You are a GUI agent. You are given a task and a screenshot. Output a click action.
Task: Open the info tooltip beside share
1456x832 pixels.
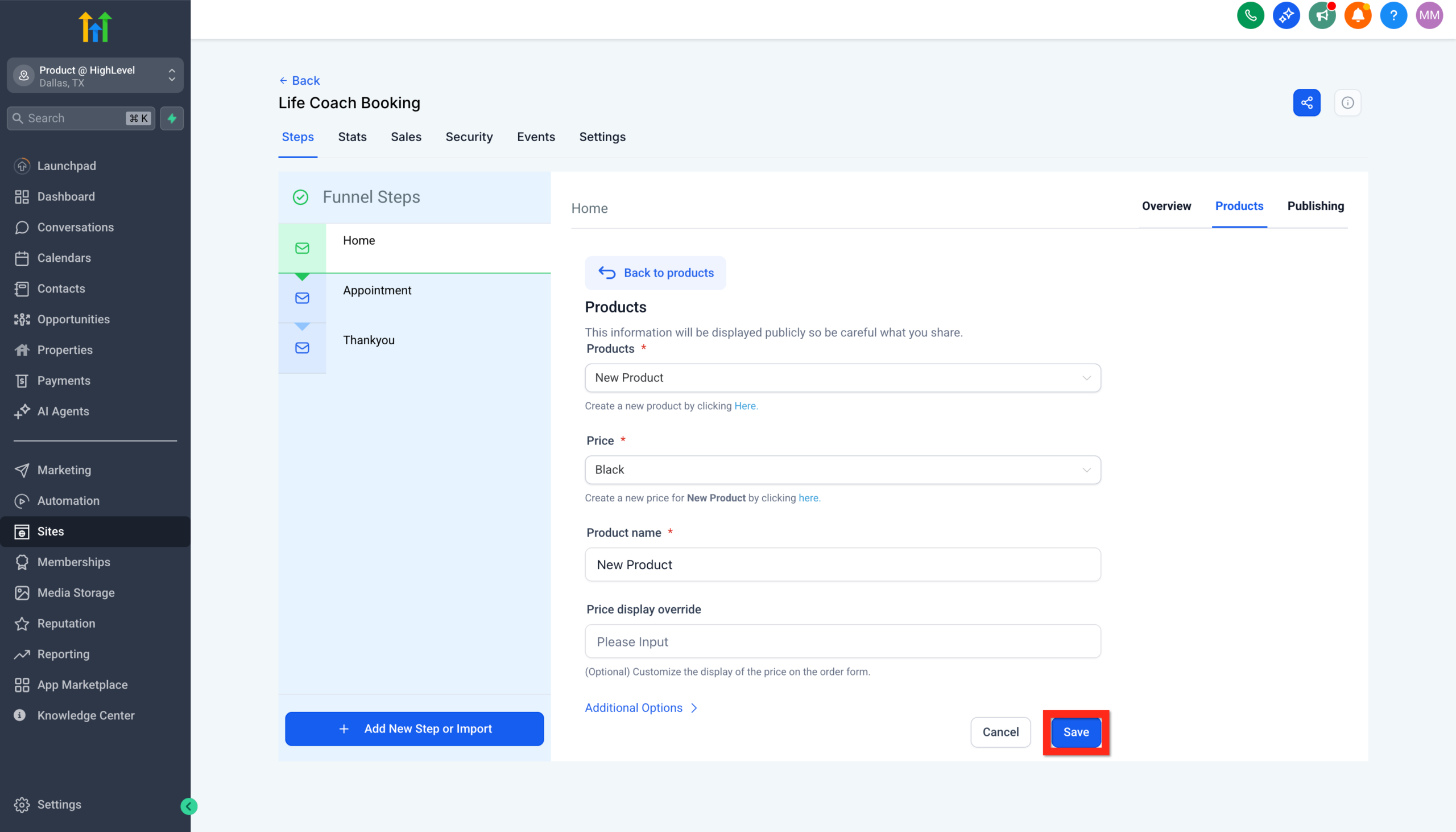coord(1347,102)
